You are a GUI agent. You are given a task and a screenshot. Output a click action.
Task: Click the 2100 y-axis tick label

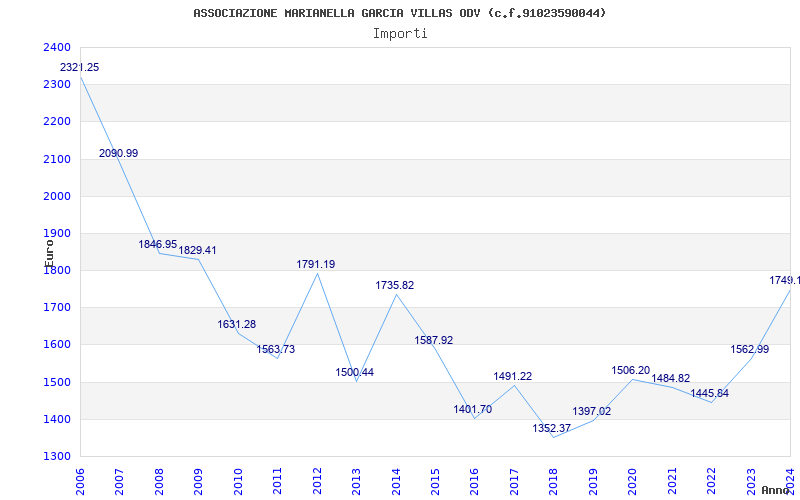pyautogui.click(x=57, y=159)
